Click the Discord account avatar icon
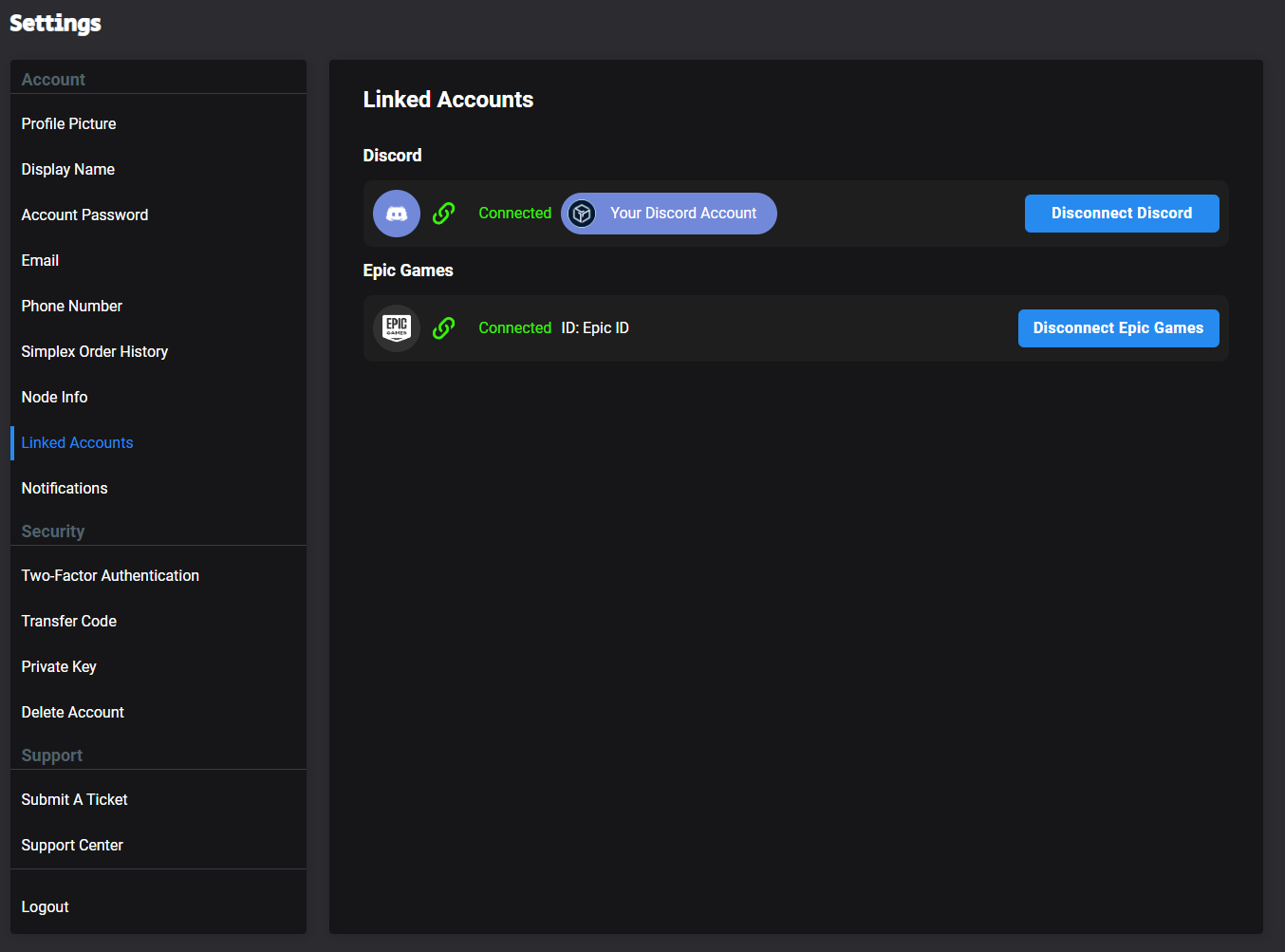Image resolution: width=1285 pixels, height=952 pixels. [582, 214]
